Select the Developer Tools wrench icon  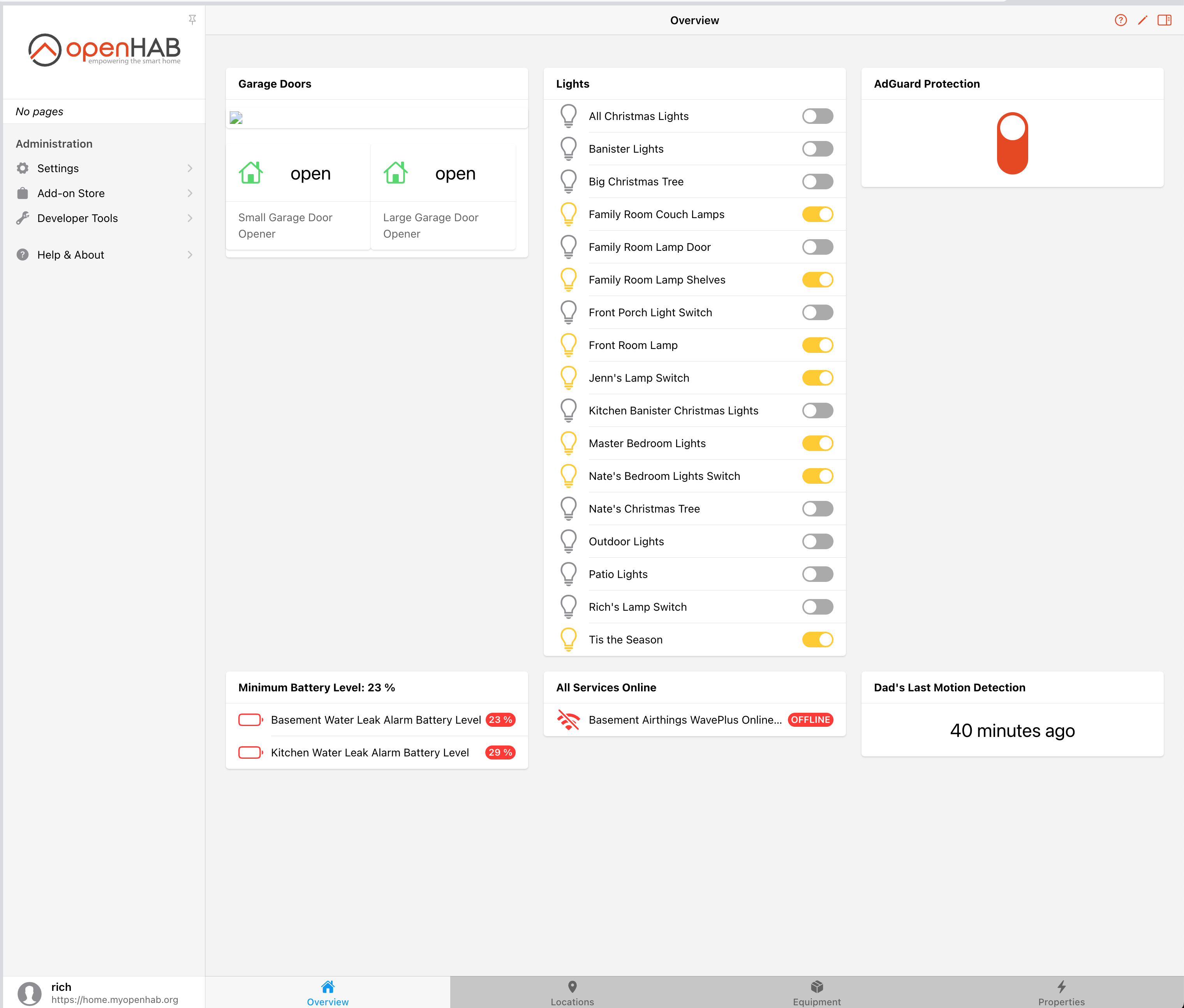pos(22,218)
